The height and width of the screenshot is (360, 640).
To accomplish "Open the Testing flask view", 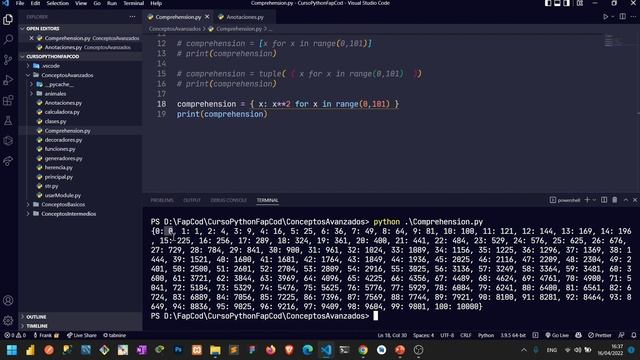I will [x=8, y=120].
